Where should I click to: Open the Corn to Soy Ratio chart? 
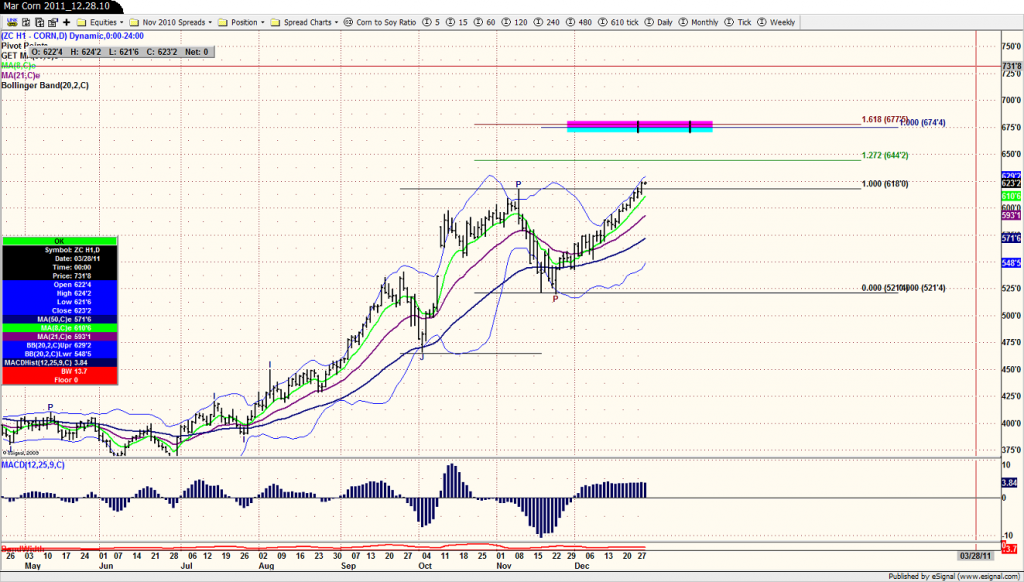tap(380, 22)
